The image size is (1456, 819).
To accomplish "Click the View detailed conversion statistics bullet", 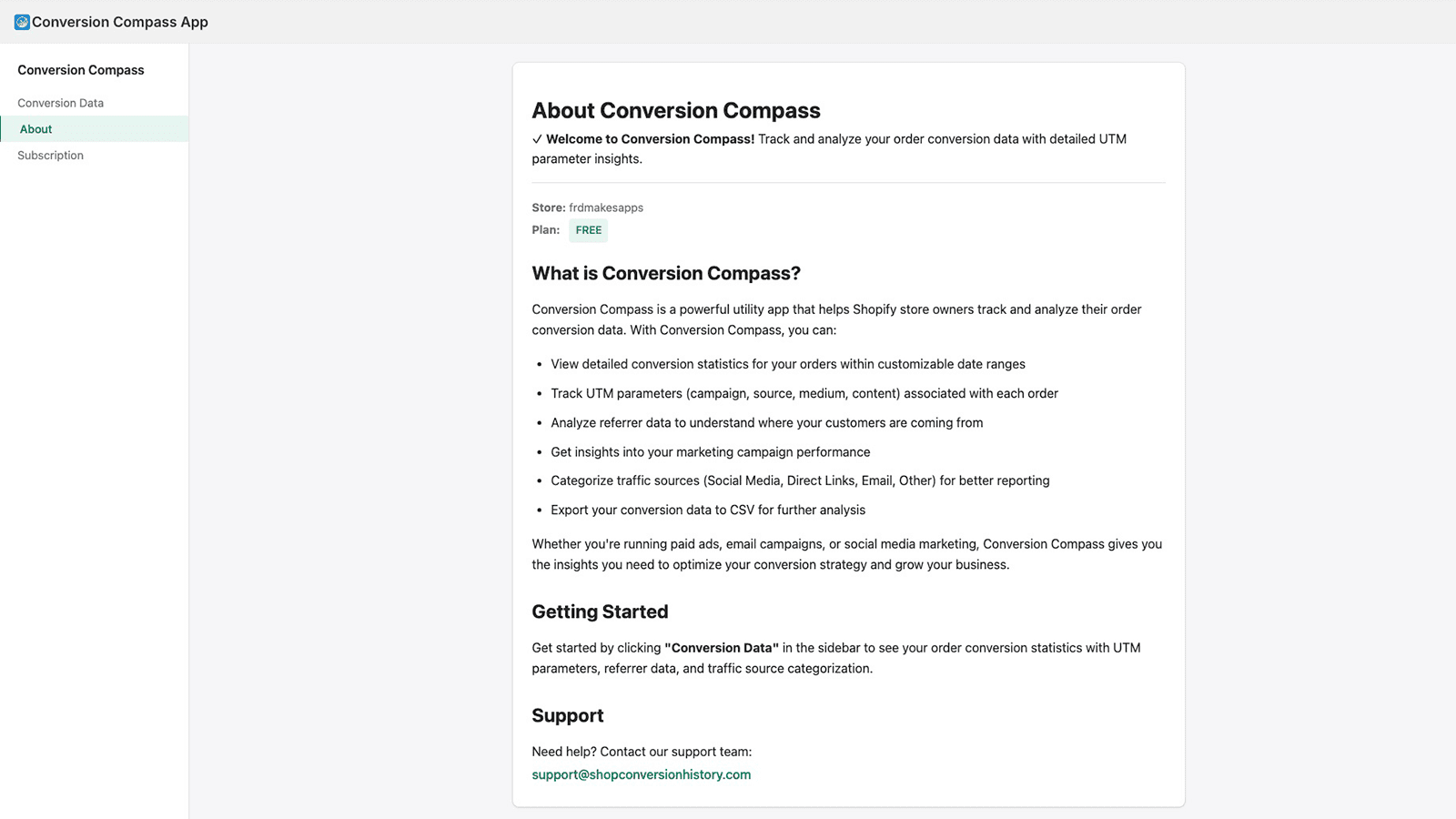I will tap(787, 364).
